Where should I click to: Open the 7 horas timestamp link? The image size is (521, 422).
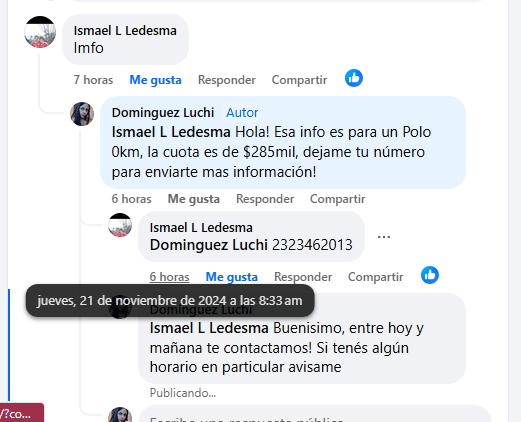tap(93, 80)
